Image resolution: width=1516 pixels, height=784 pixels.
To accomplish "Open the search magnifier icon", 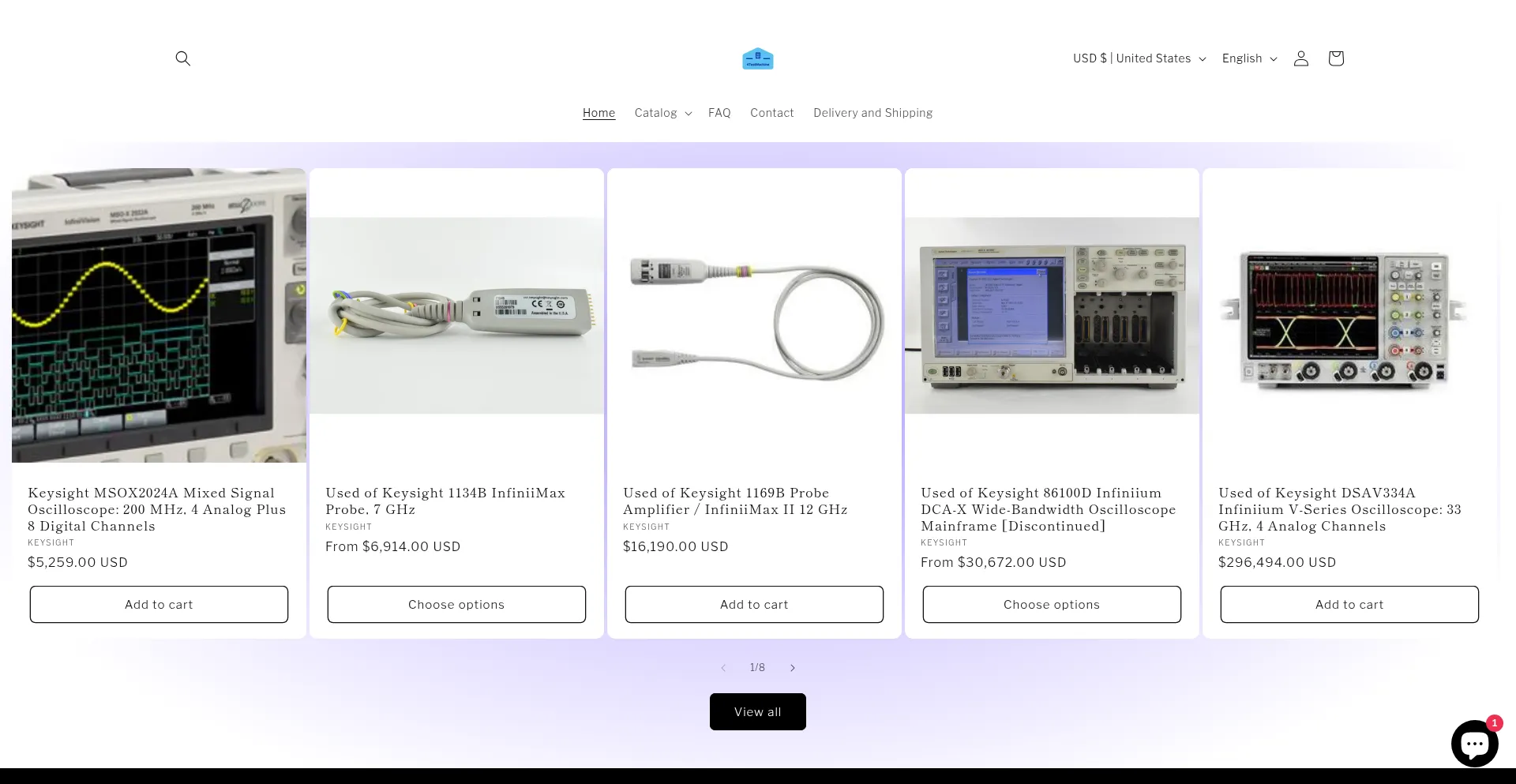I will click(x=182, y=58).
